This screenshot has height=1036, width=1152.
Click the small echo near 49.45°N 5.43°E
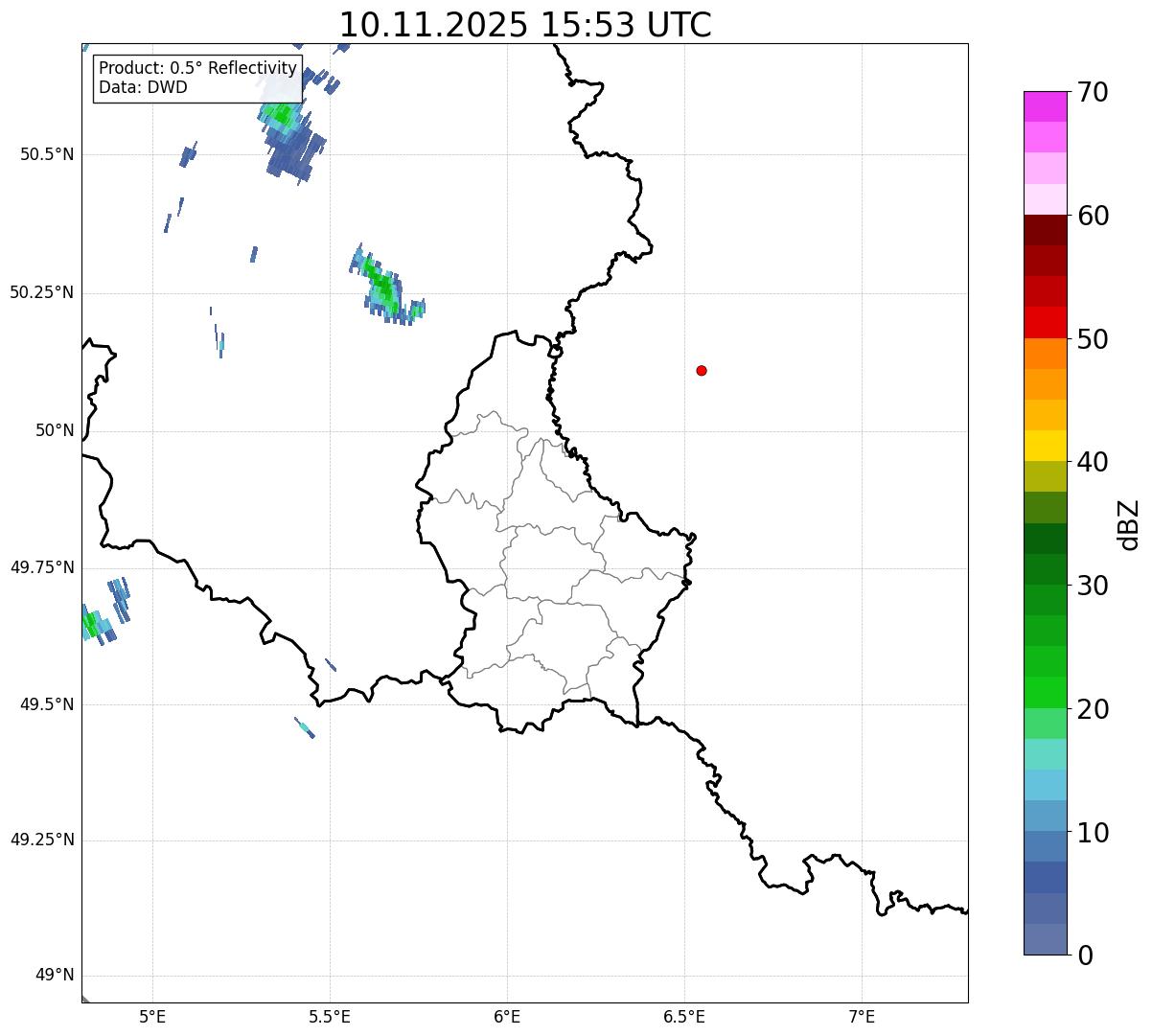(x=305, y=728)
